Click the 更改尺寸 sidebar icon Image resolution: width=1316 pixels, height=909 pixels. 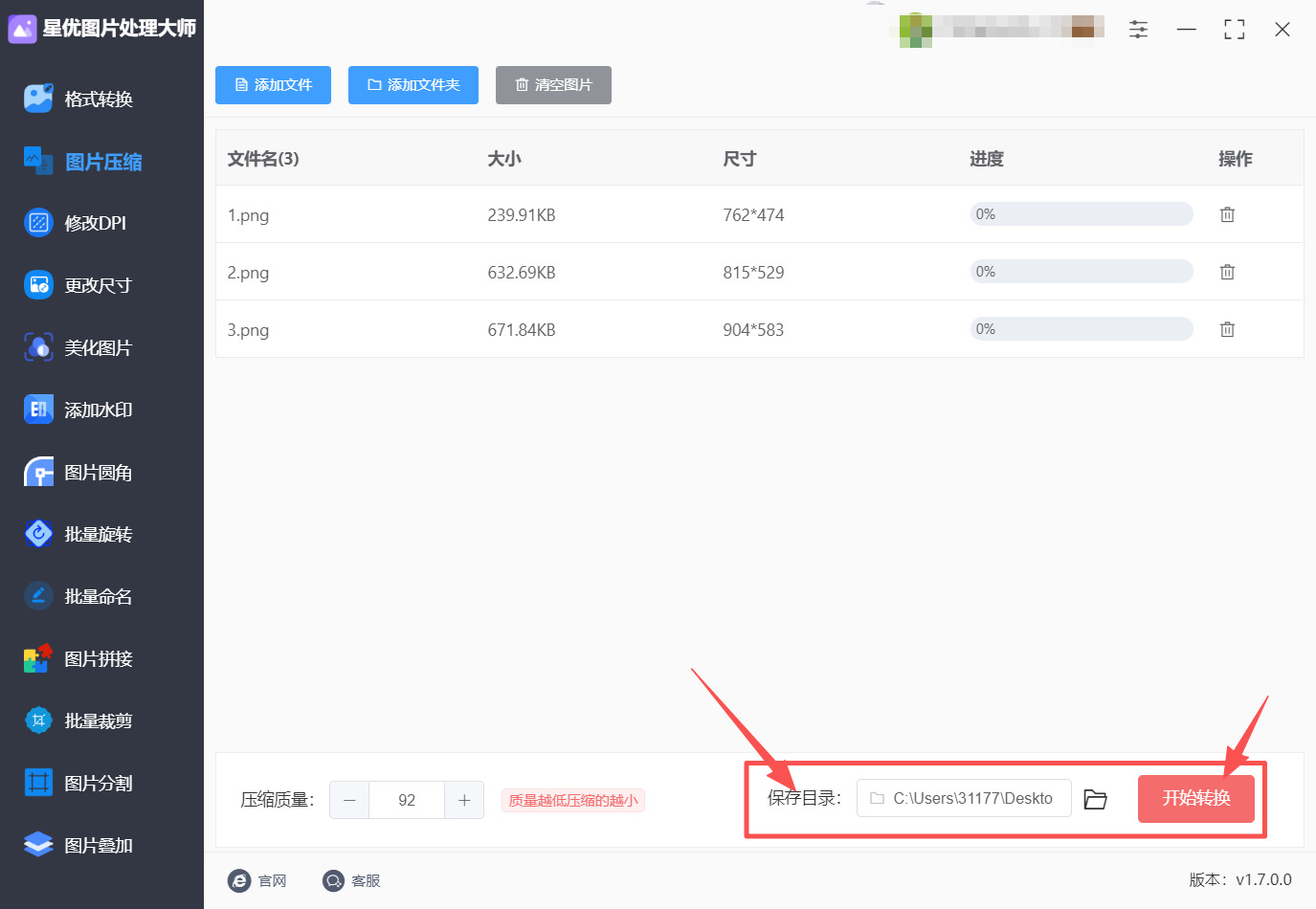38,285
